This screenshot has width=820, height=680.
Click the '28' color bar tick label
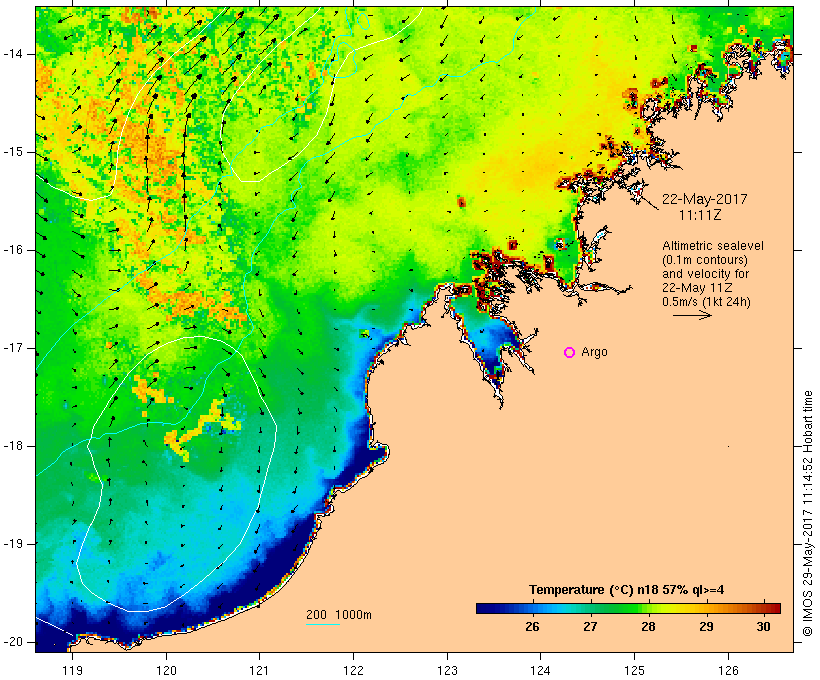648,627
